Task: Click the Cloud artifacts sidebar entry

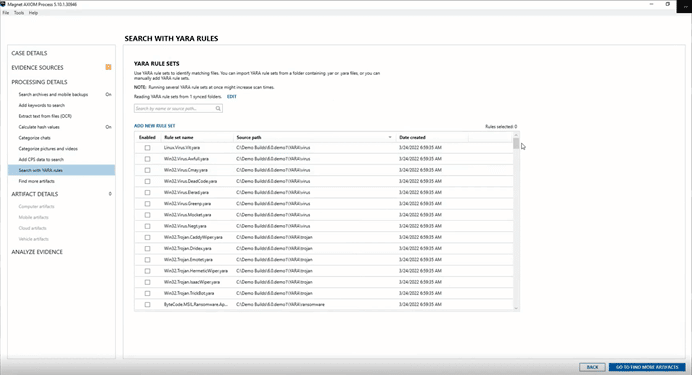Action: pos(32,228)
